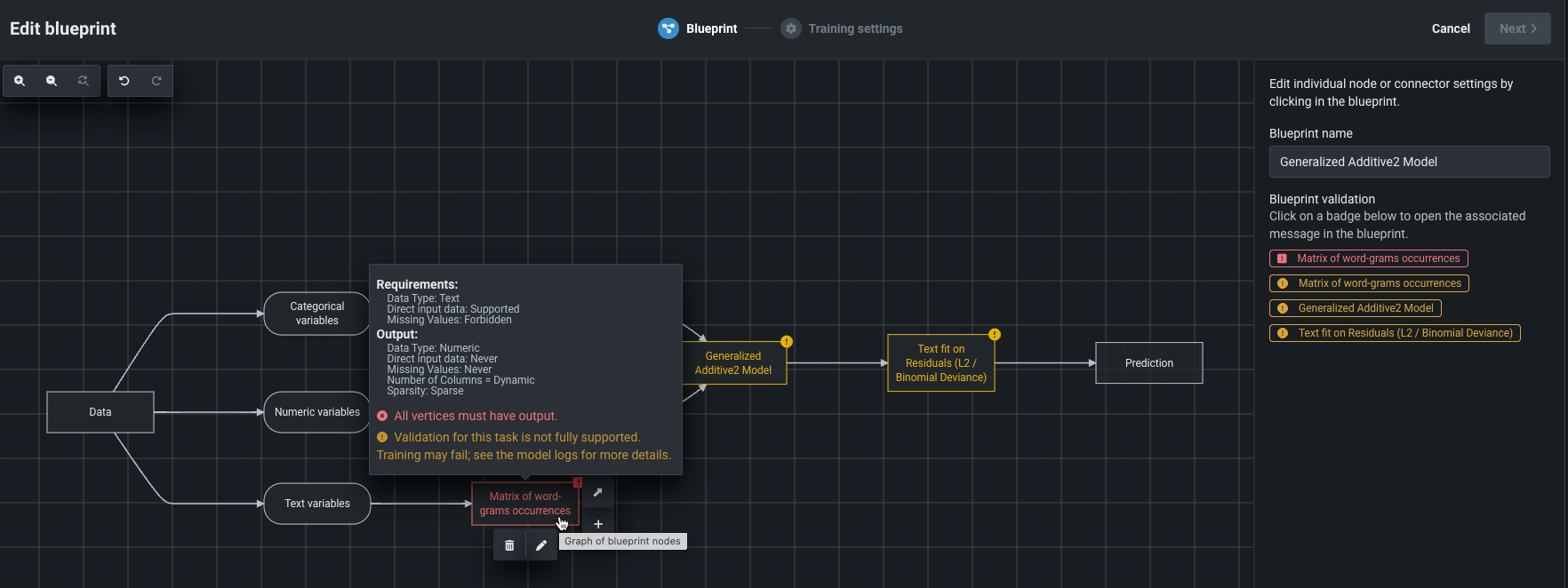Open red Matrix of word-grams error badge
Image resolution: width=1568 pixels, height=588 pixels.
point(1369,258)
